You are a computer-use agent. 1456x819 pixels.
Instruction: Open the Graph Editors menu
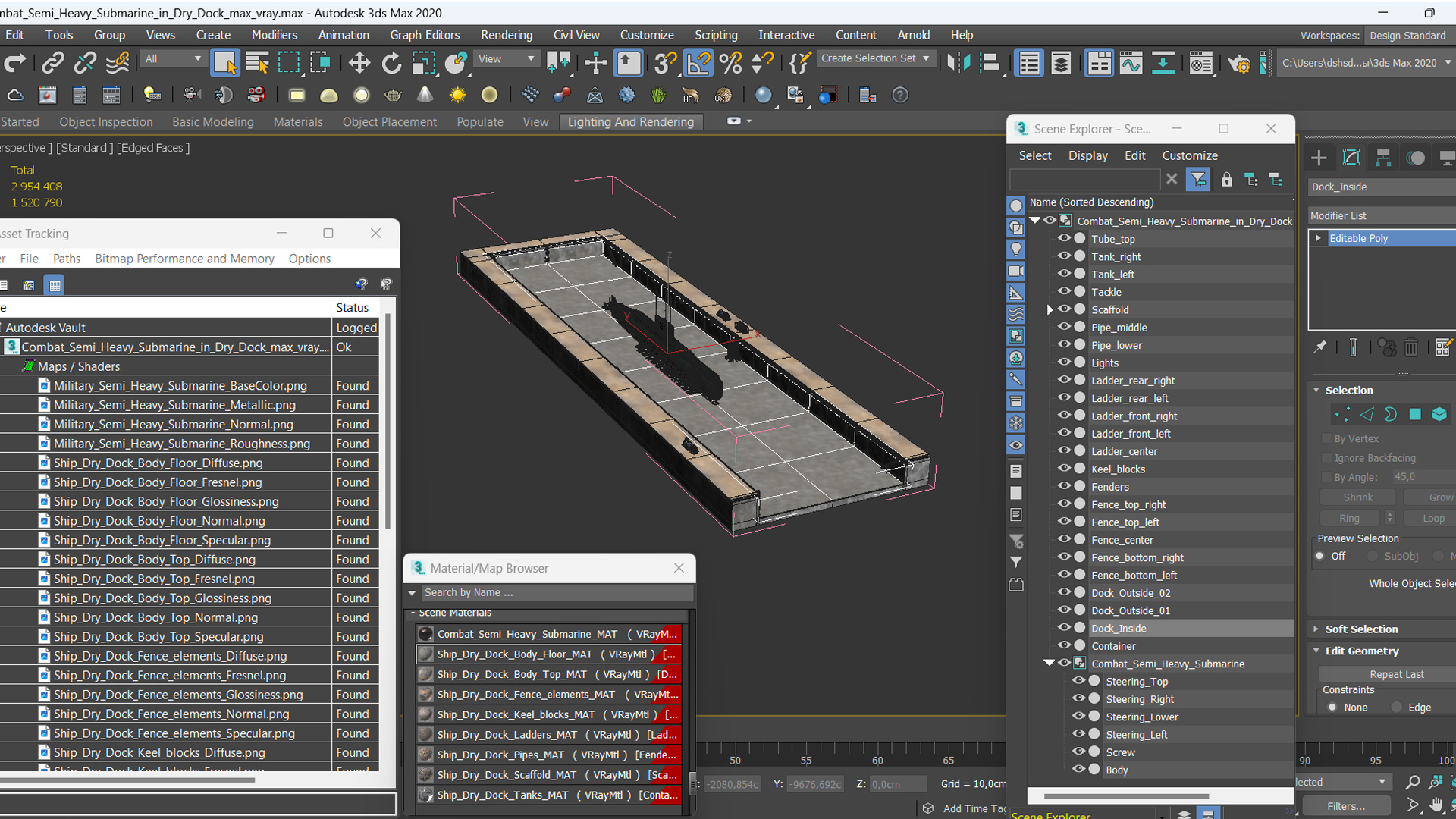pyautogui.click(x=425, y=35)
